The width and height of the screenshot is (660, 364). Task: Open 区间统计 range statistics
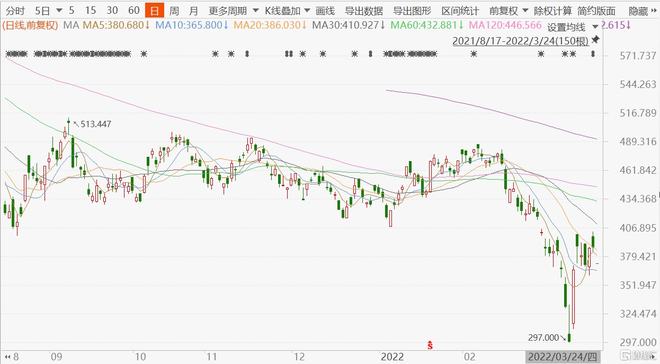460,11
